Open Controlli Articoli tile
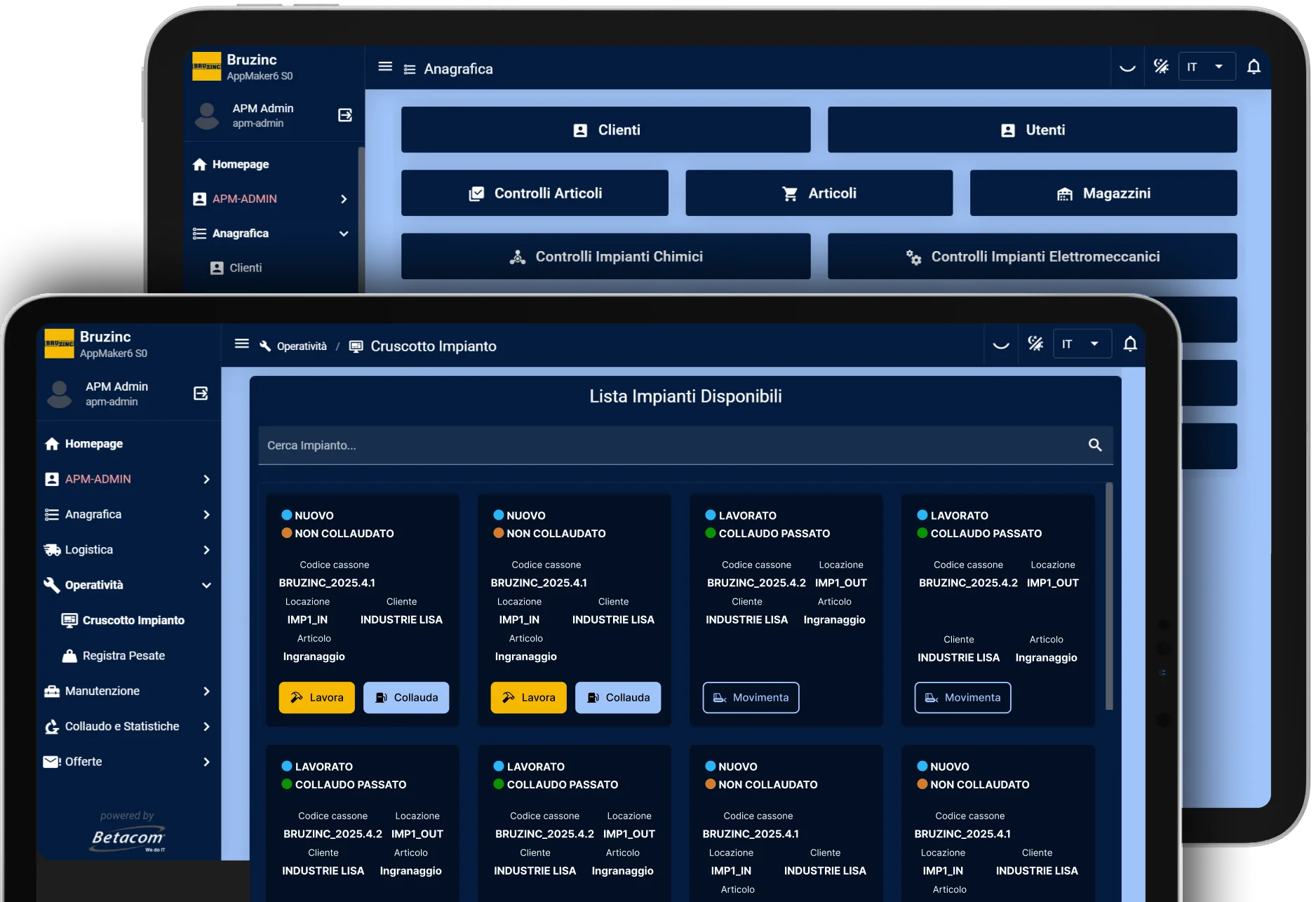 click(535, 193)
